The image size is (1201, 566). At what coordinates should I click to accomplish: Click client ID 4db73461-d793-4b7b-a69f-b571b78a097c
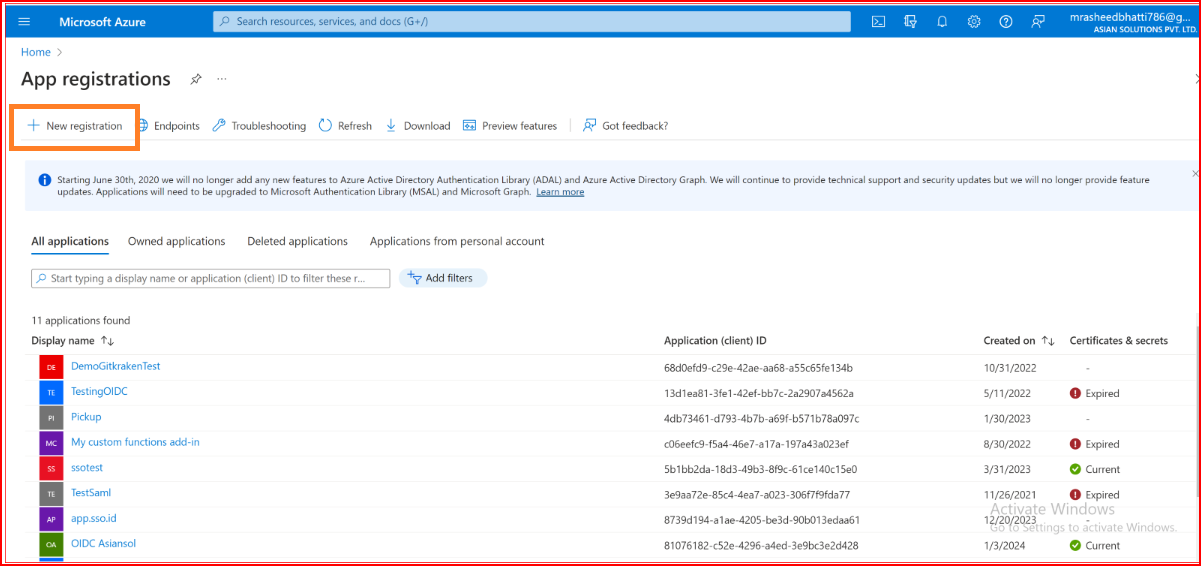click(x=761, y=418)
